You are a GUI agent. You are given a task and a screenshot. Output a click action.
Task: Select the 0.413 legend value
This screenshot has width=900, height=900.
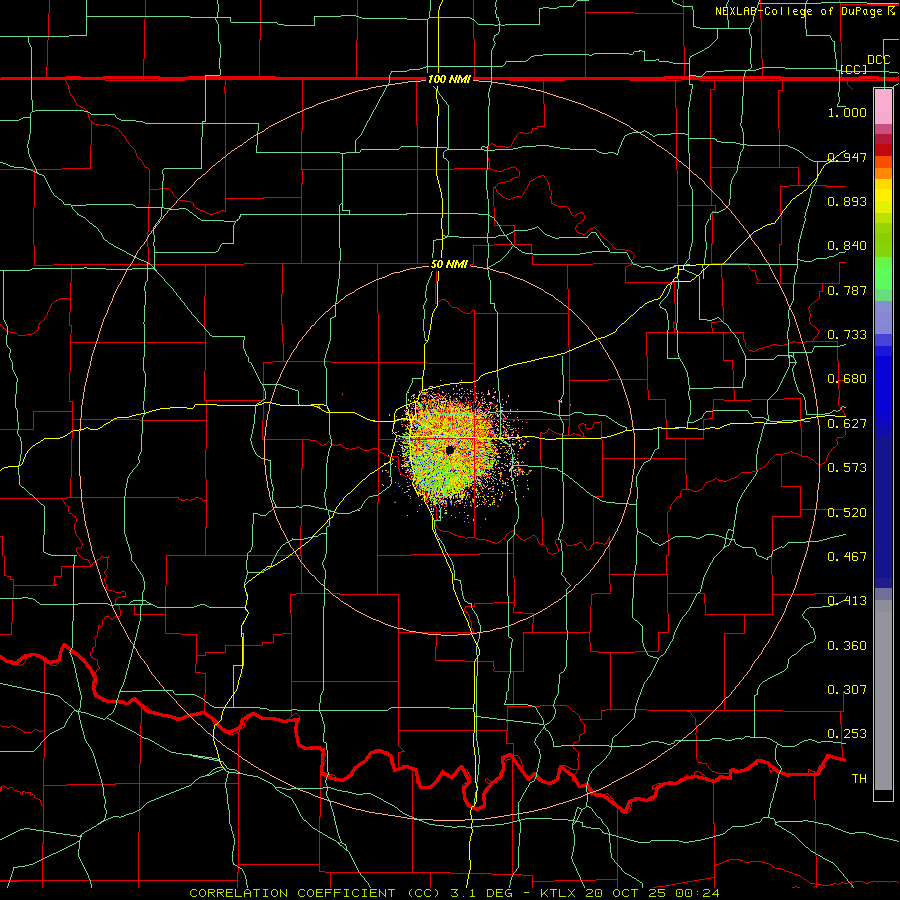point(847,601)
